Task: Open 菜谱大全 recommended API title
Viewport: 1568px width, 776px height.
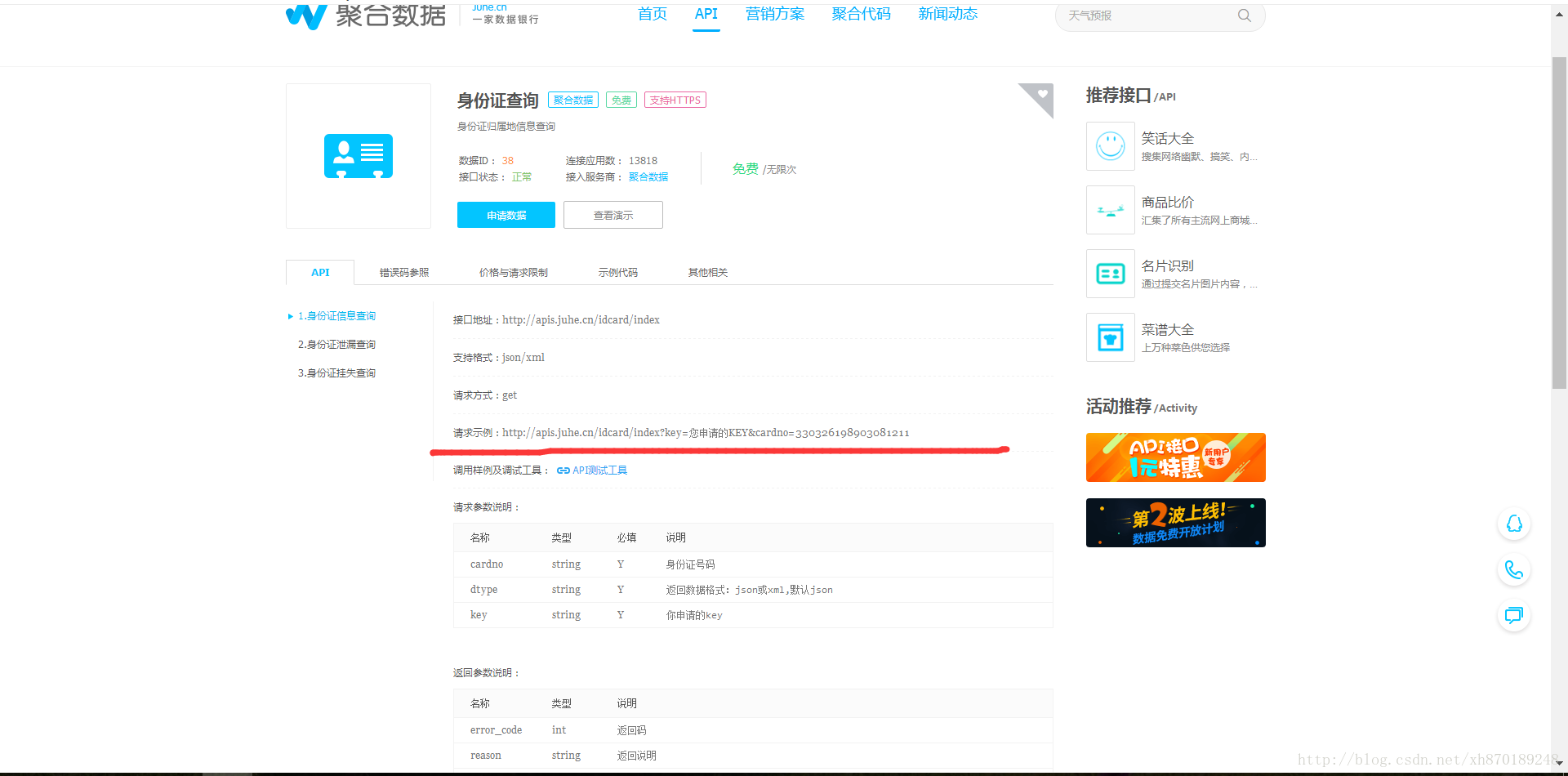Action: [x=1168, y=329]
